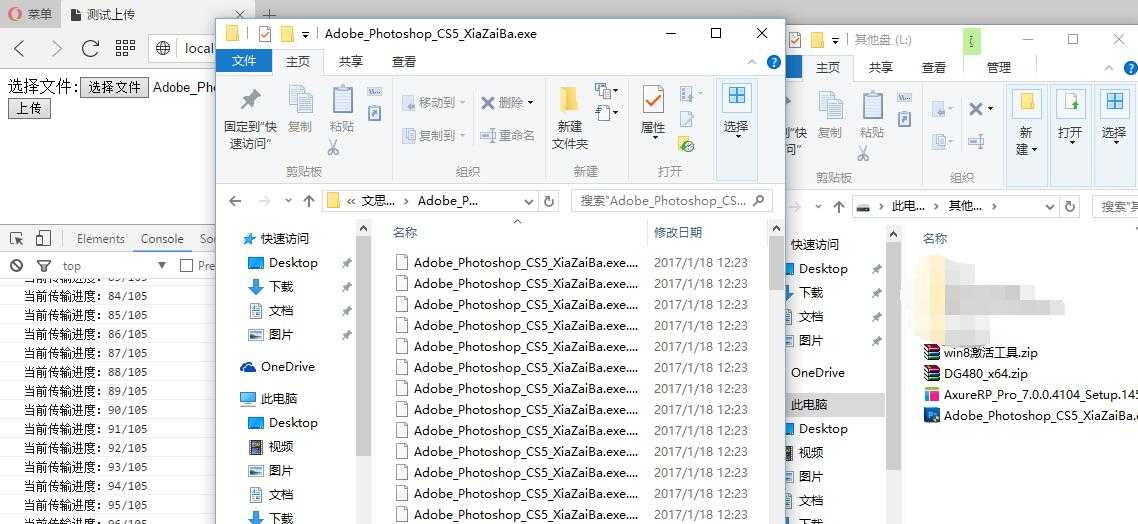Clear the DevTools console with the ban icon
This screenshot has height=524, width=1138.
[x=16, y=266]
